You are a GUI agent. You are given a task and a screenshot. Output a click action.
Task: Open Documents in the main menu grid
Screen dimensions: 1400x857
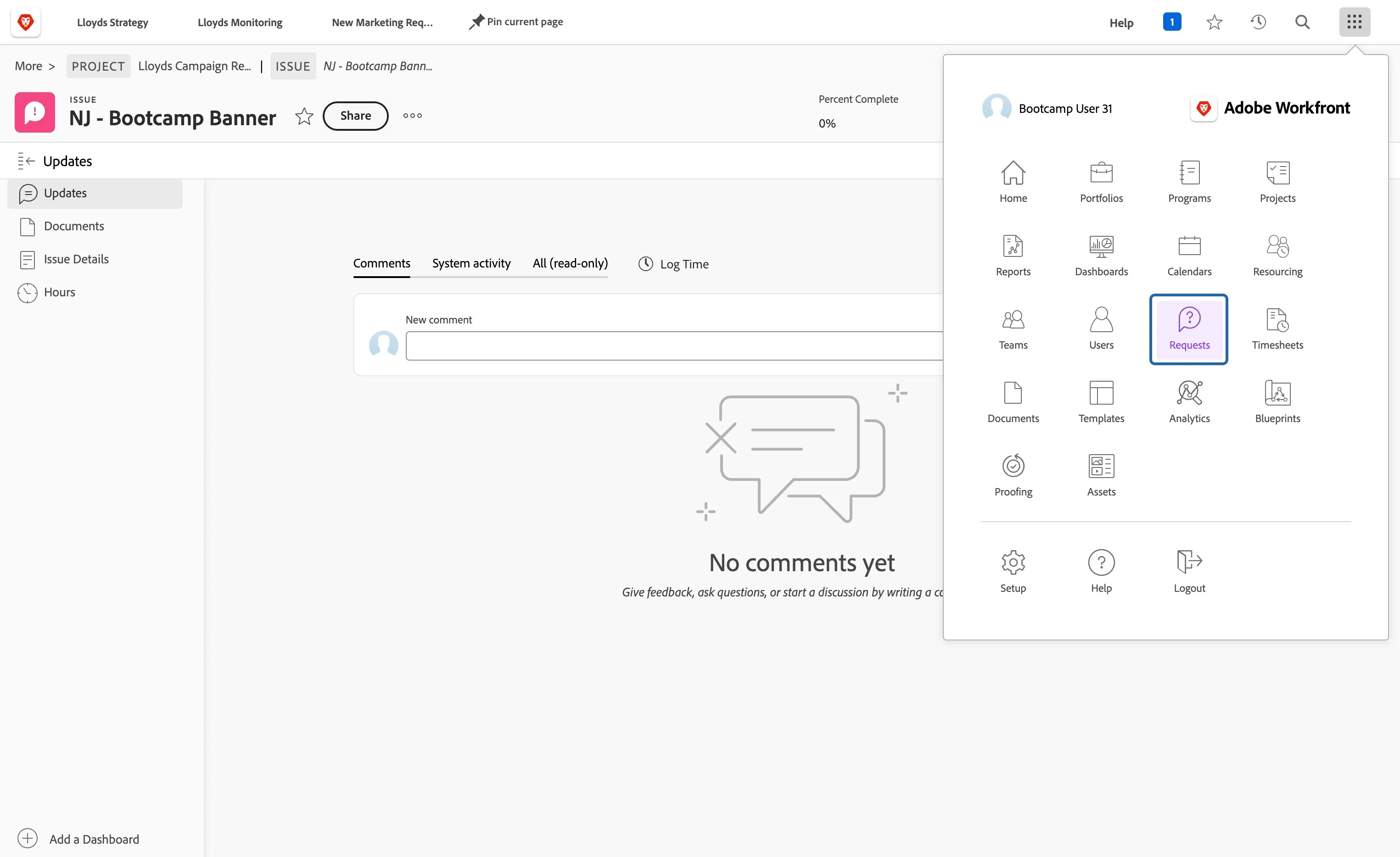tap(1013, 401)
